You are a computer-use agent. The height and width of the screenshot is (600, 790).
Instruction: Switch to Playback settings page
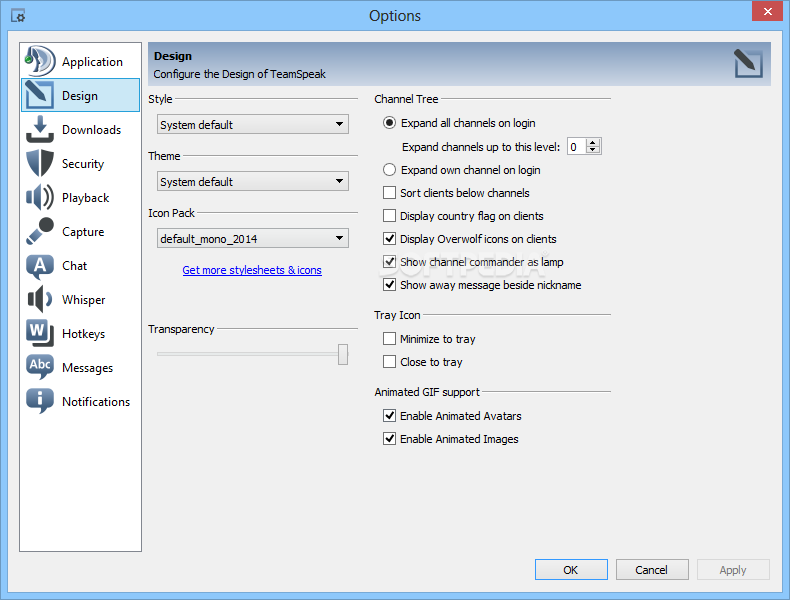click(x=81, y=197)
